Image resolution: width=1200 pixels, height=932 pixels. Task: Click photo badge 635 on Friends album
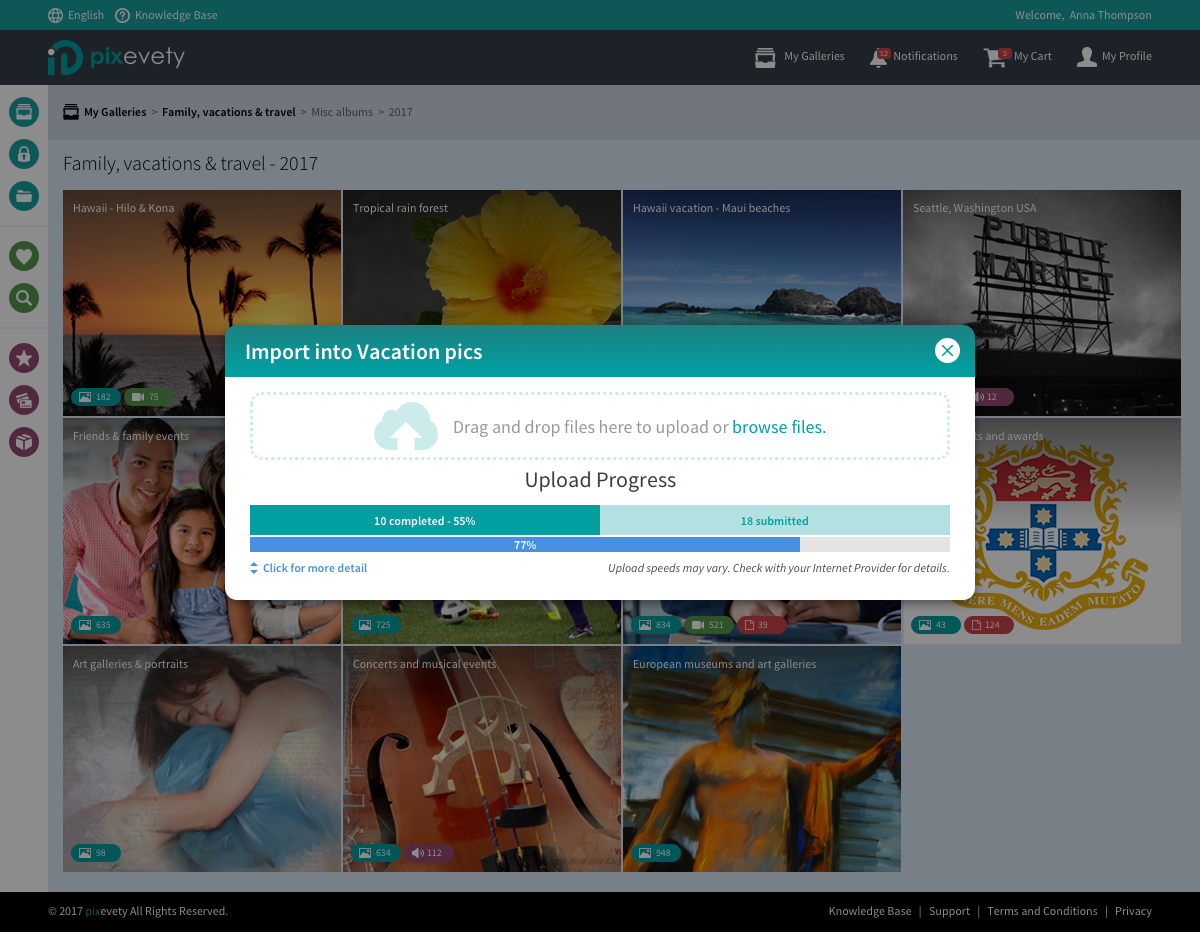[x=96, y=625]
